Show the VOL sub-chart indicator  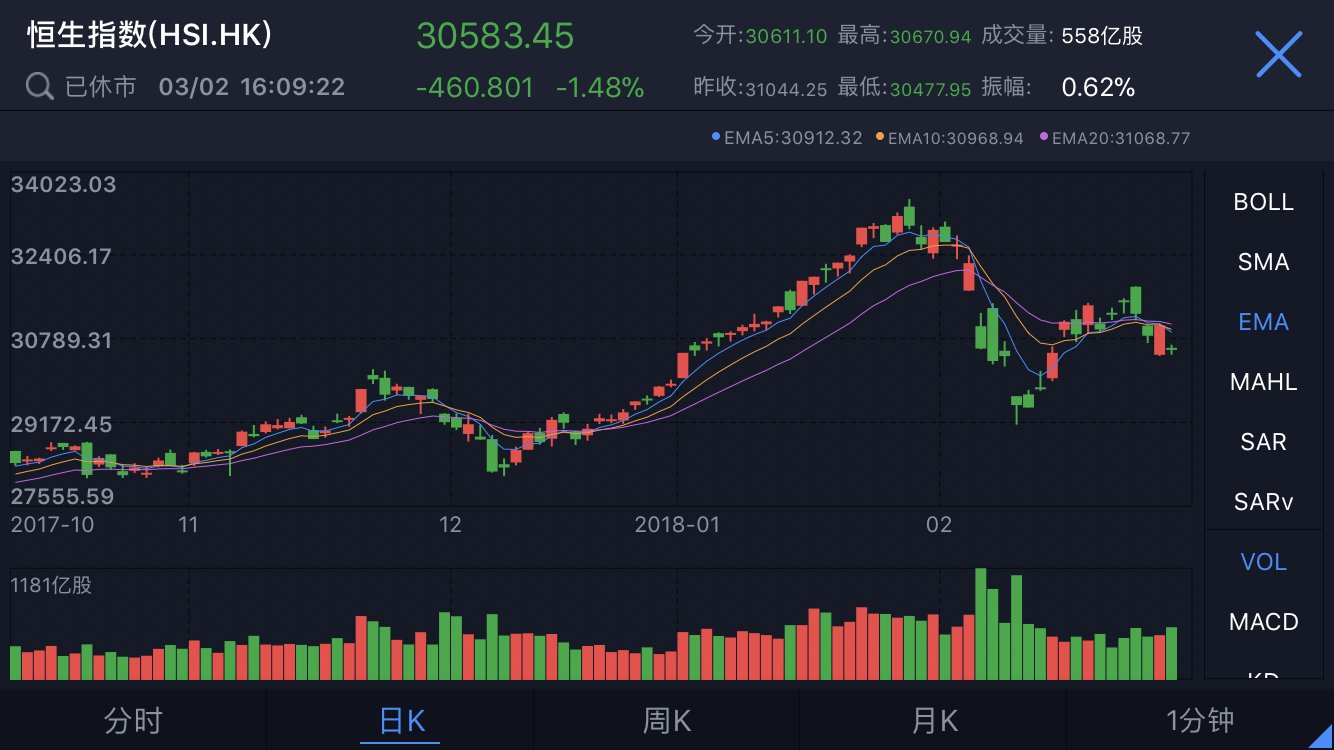pos(1264,562)
